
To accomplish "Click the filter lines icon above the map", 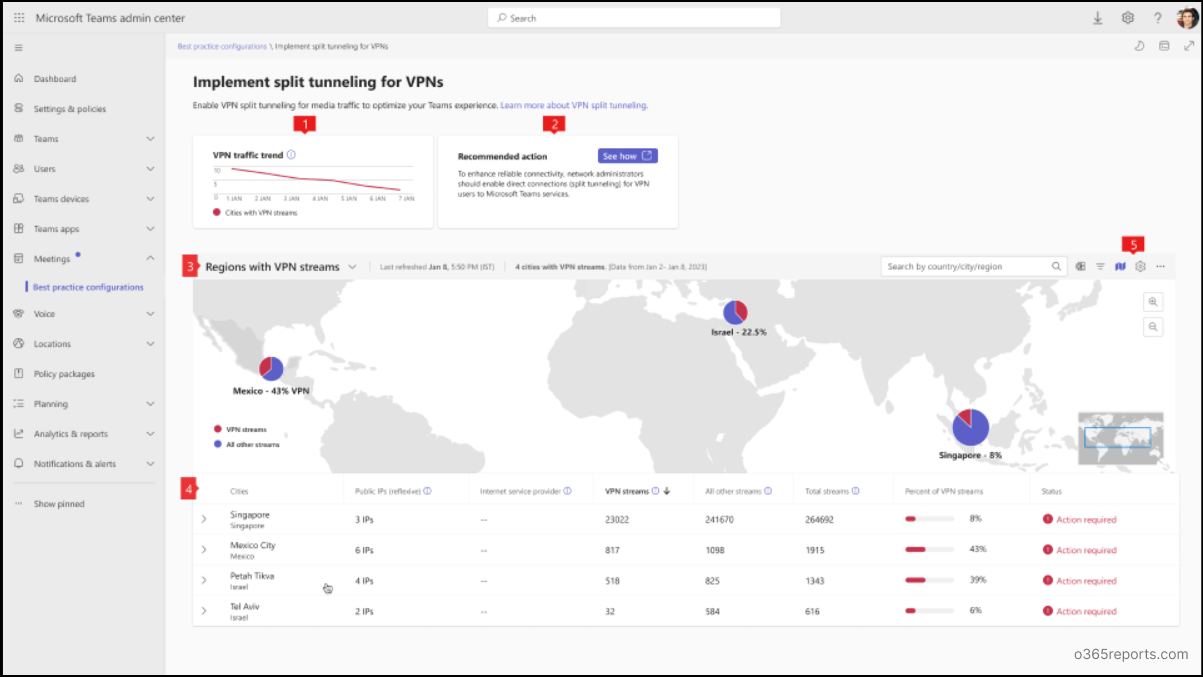I will click(1100, 266).
